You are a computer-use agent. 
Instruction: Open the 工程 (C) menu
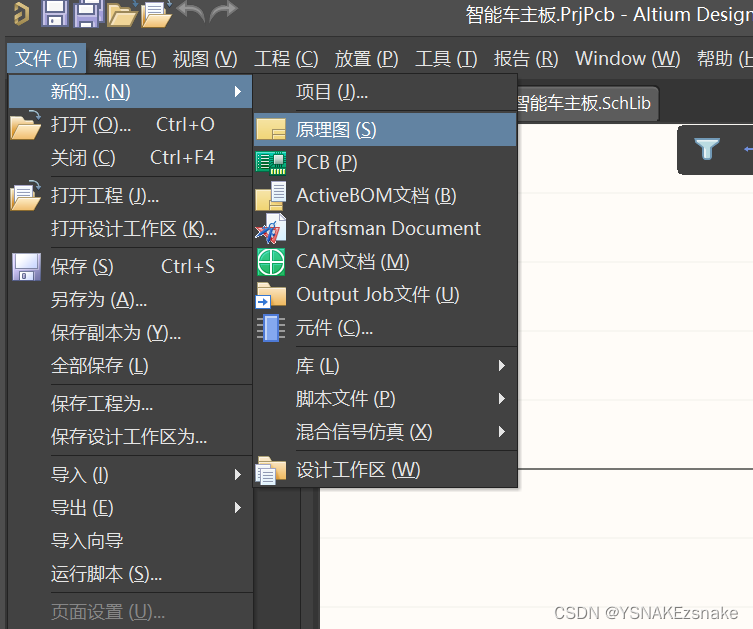point(286,59)
